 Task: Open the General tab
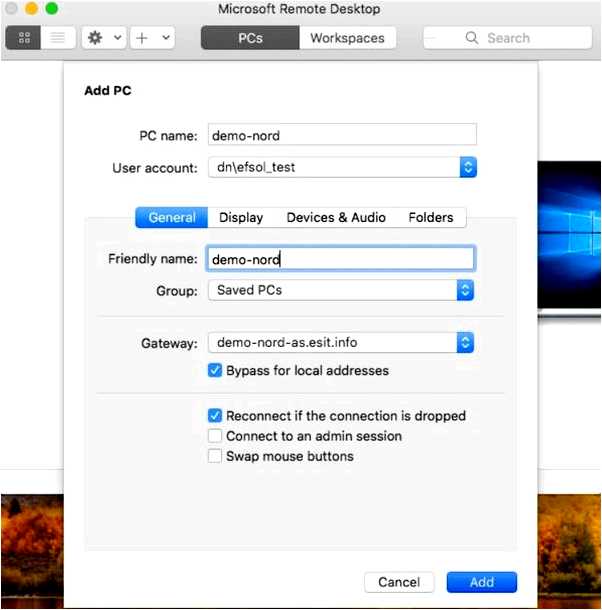pyautogui.click(x=172, y=217)
